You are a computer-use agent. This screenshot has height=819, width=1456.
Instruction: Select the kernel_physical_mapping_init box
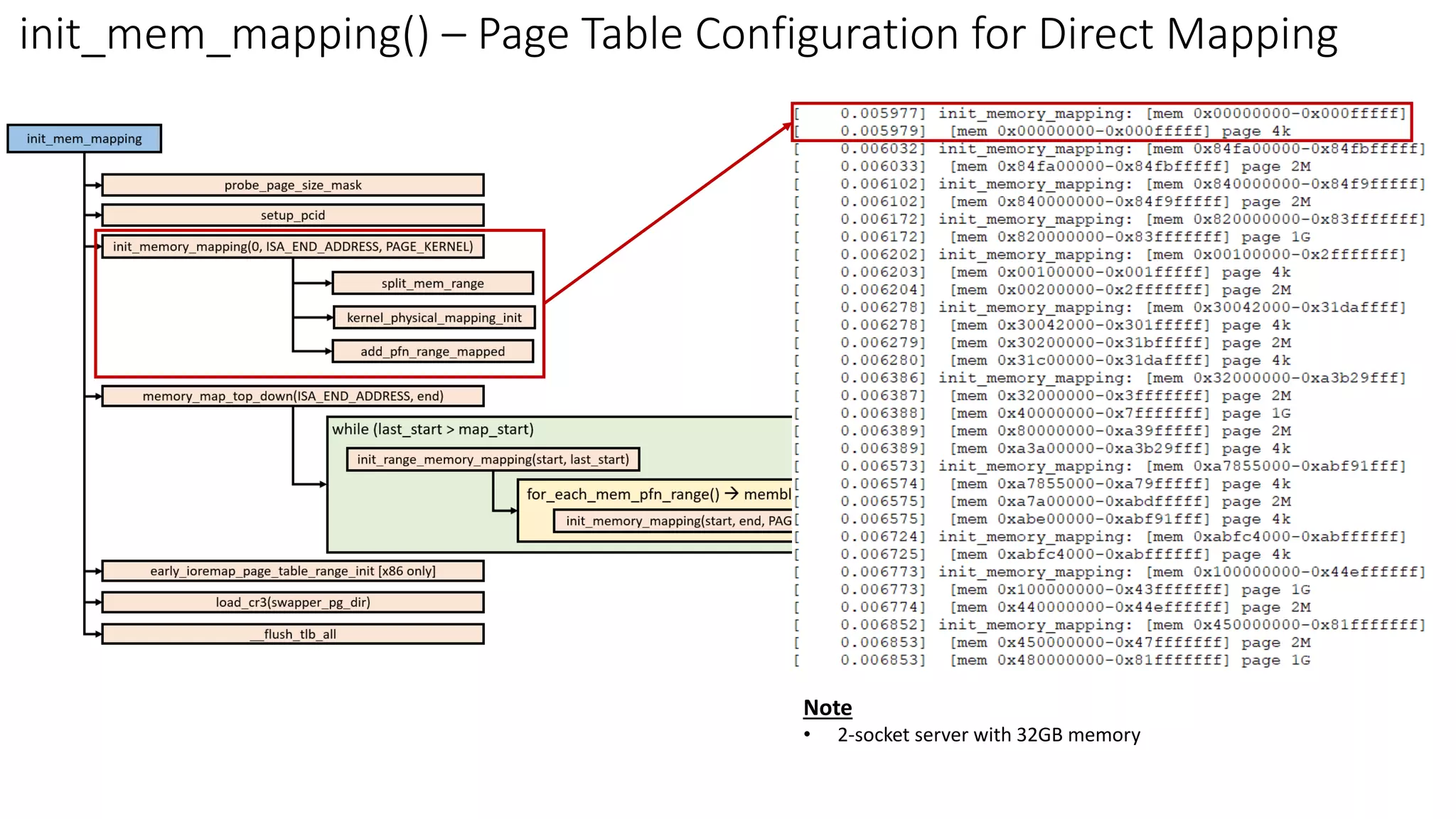[434, 318]
